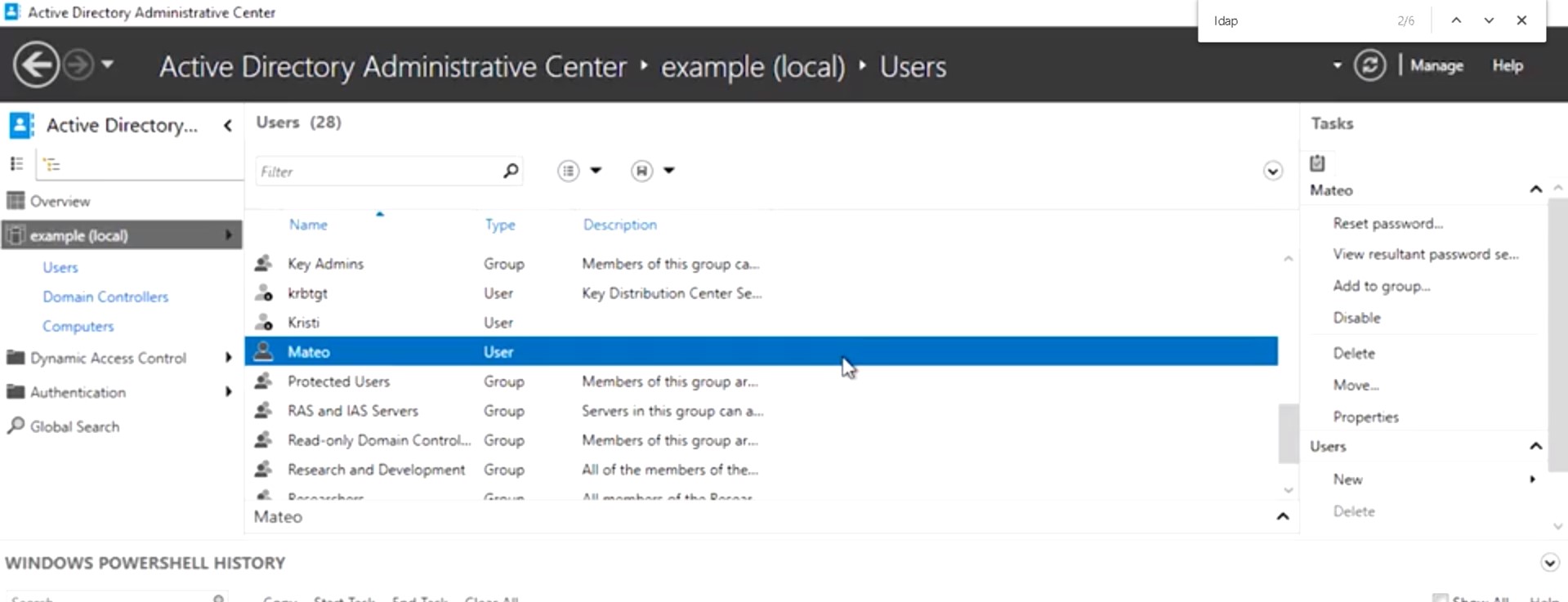Click the Read-only Domain Controllers group icon
This screenshot has width=1568, height=602.
pos(263,439)
